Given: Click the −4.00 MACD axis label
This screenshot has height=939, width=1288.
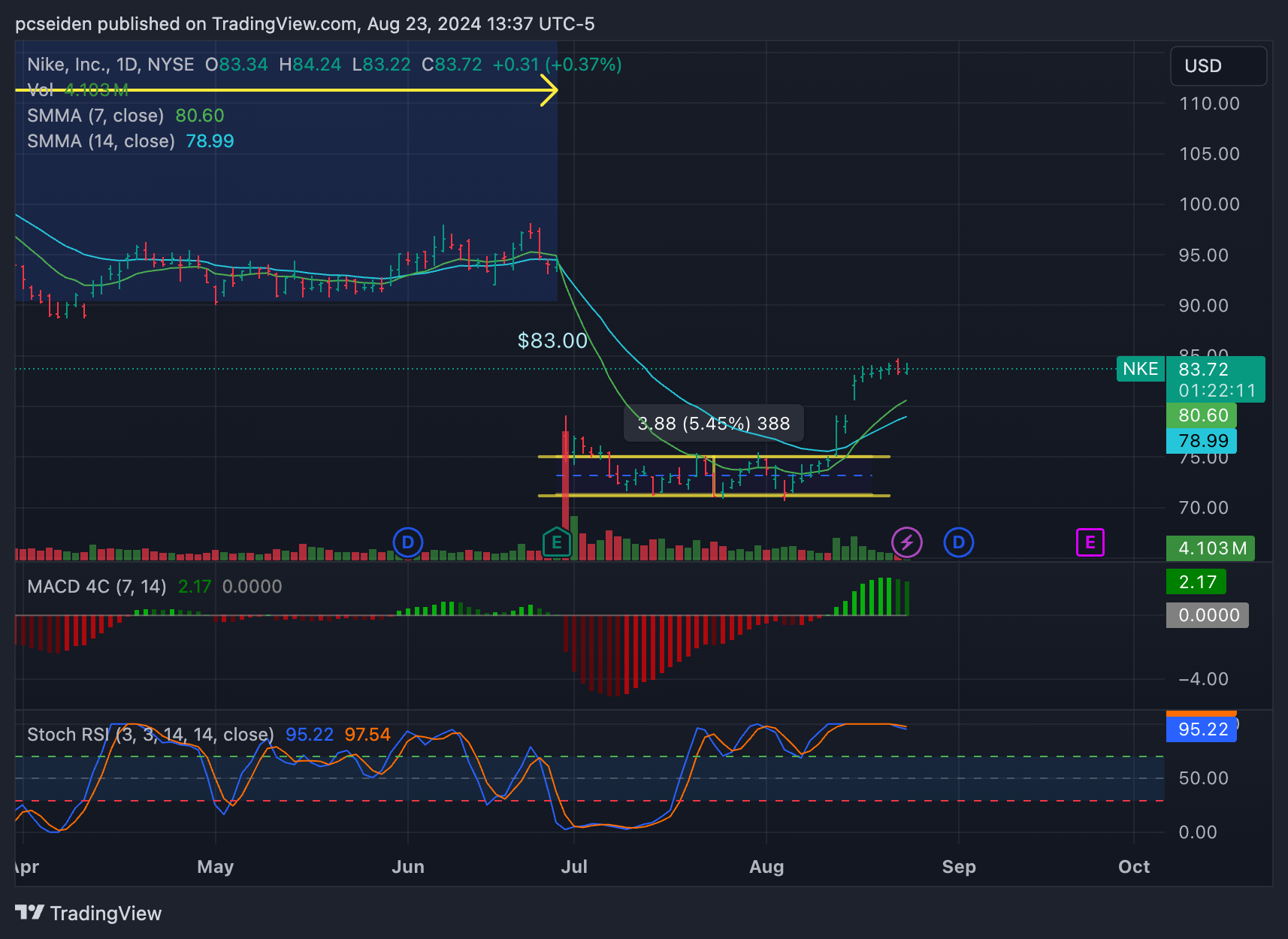Looking at the screenshot, I should coord(1204,679).
